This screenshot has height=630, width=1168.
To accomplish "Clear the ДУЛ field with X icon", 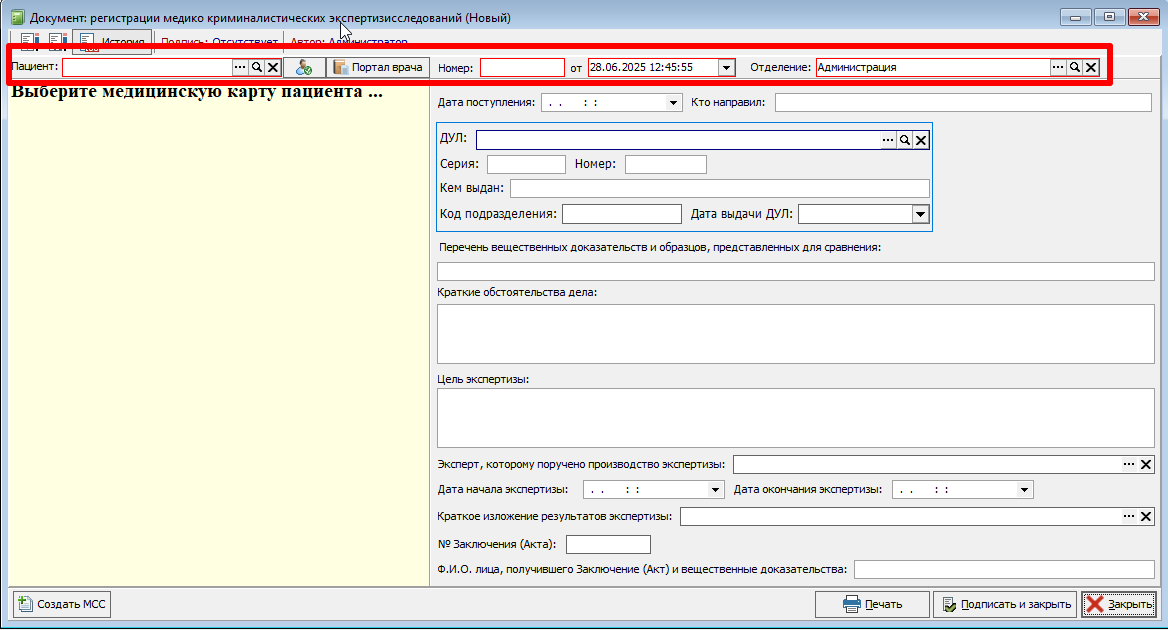I will coord(921,140).
